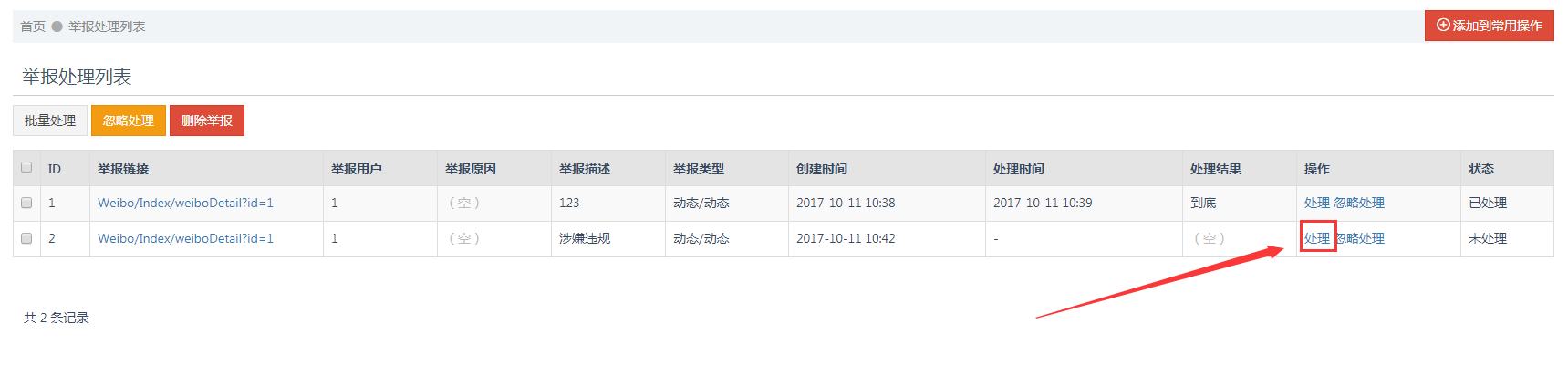
Task: Select 举报处理列表 in the breadcrumb
Action: pos(107,26)
